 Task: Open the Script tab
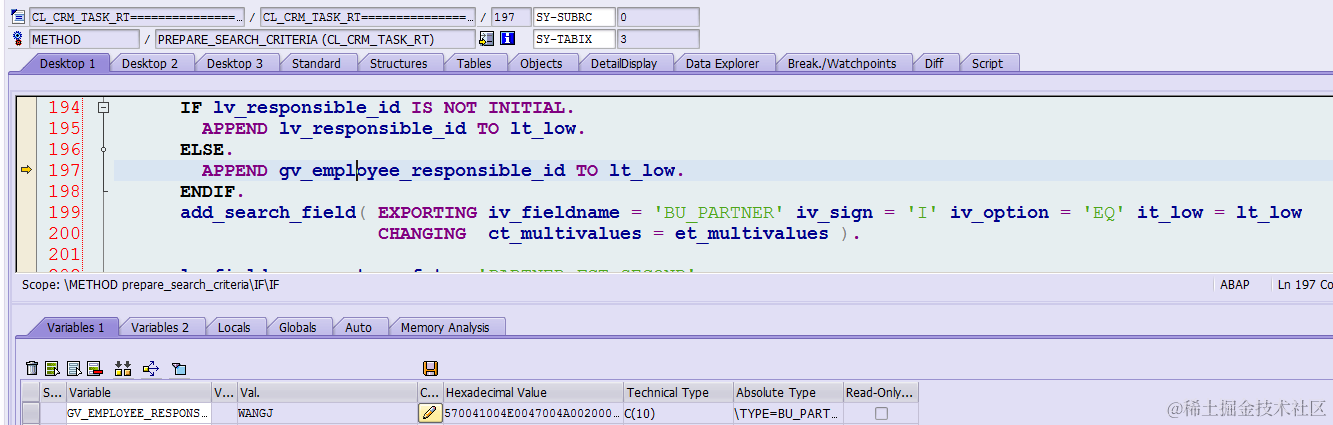[x=987, y=63]
